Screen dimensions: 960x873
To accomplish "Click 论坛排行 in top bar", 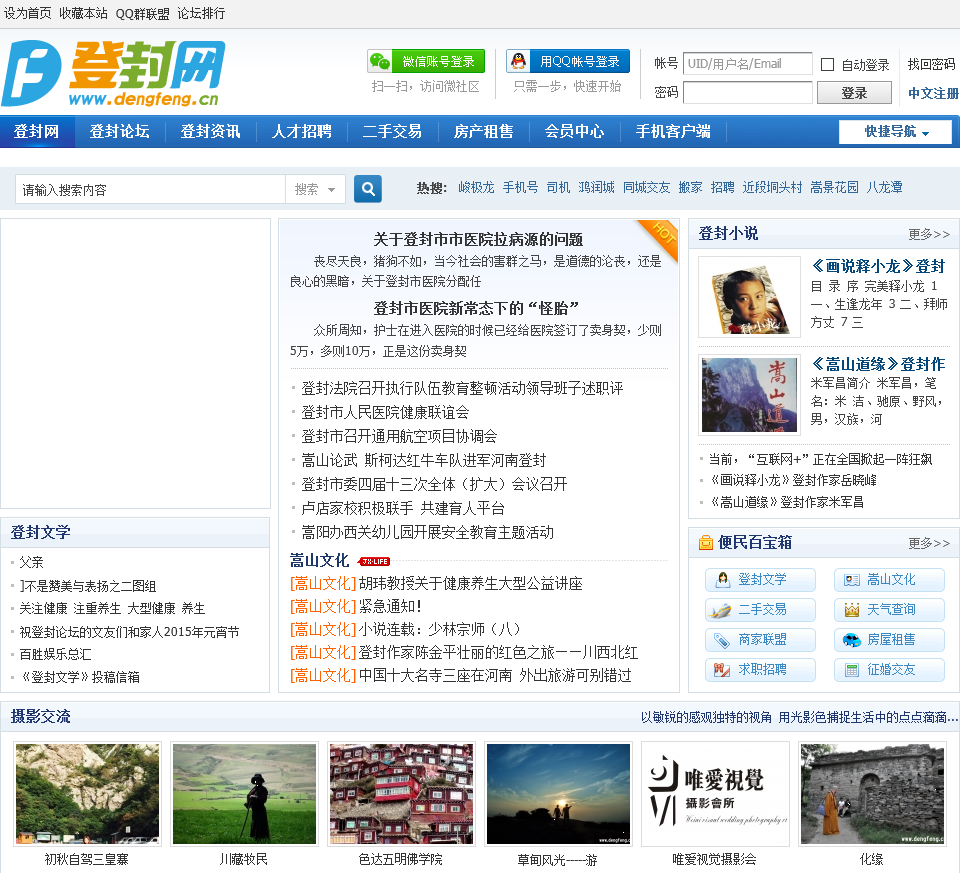I will point(201,13).
